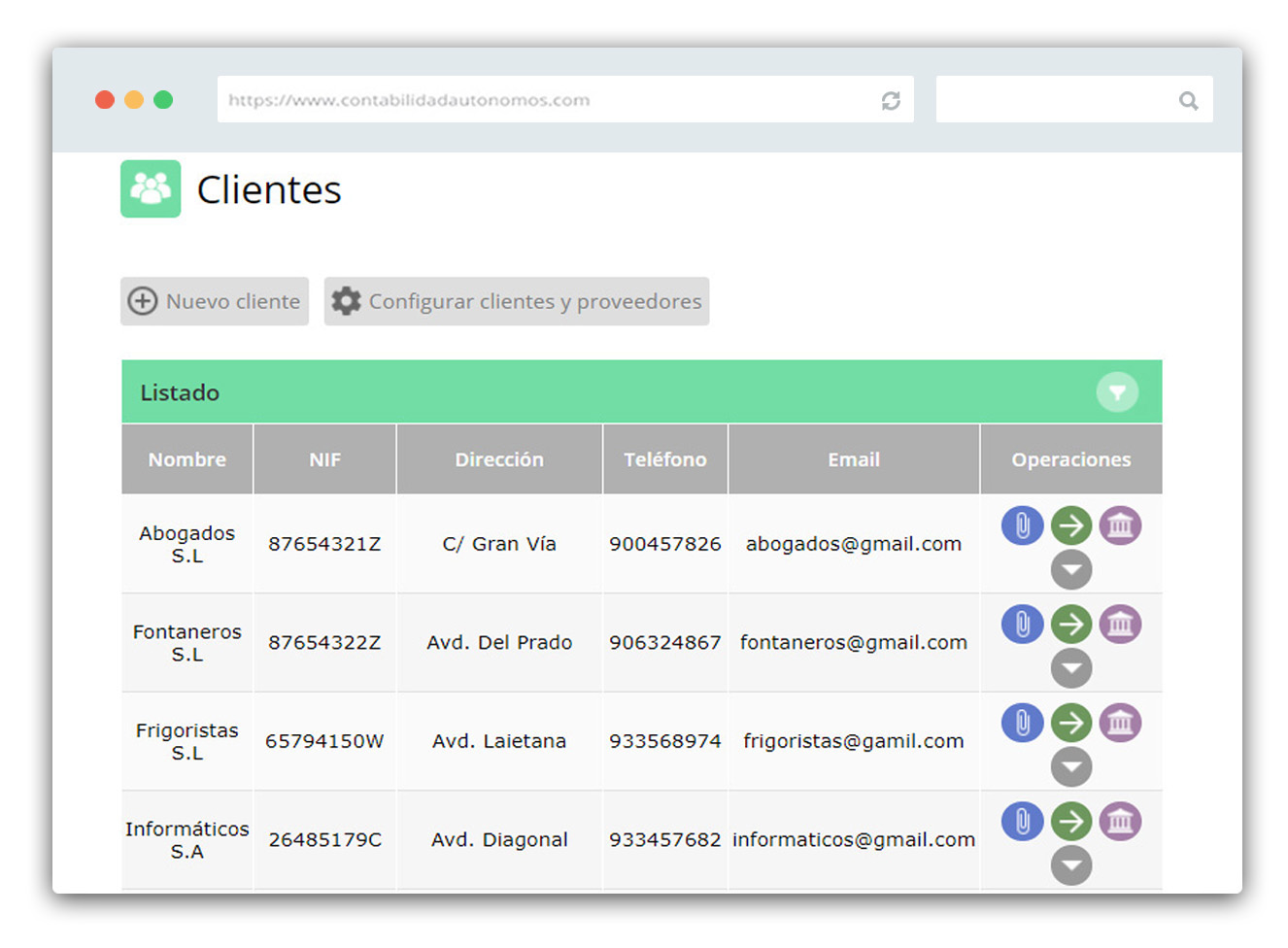The image size is (1288, 948).
Task: Click the green arrow icon for Informáticos S.A
Action: point(1071,821)
